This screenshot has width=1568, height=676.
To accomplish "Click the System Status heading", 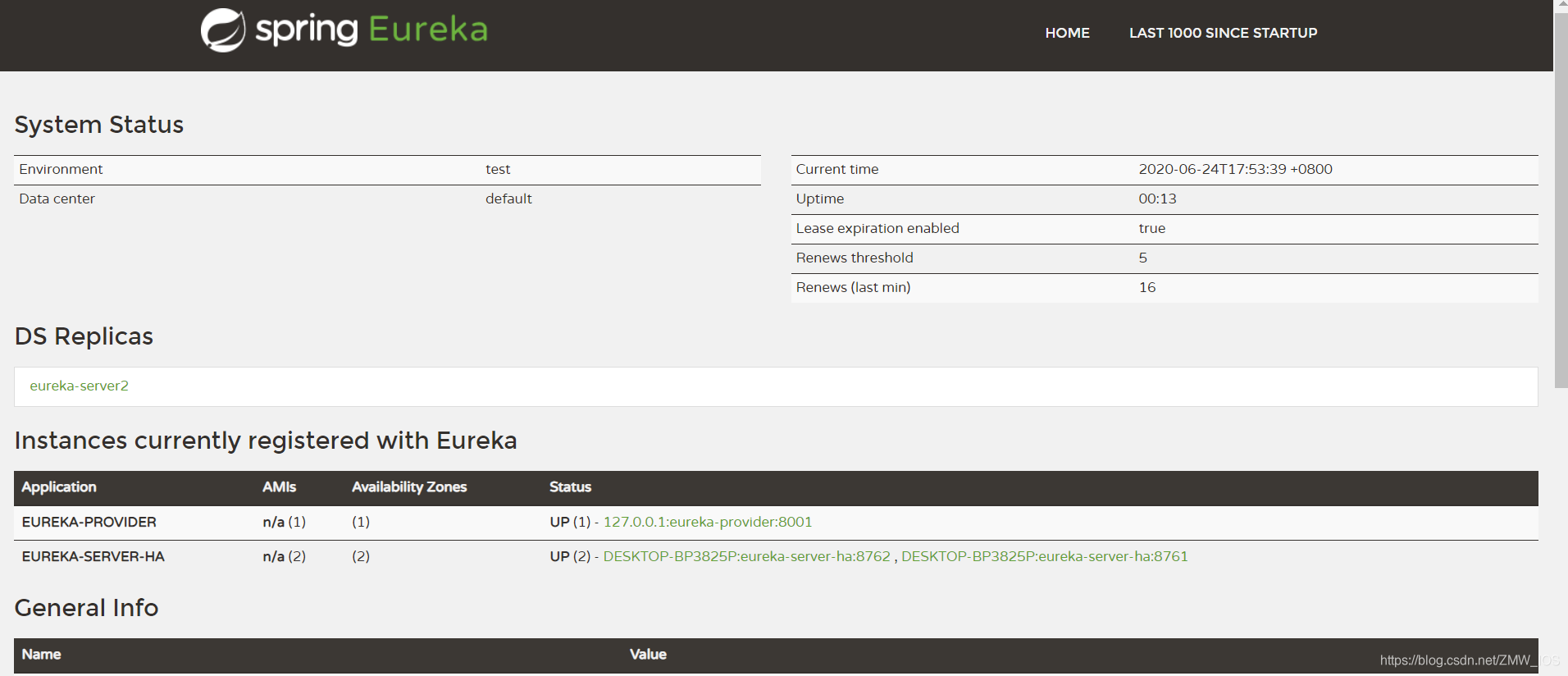I will pyautogui.click(x=99, y=125).
